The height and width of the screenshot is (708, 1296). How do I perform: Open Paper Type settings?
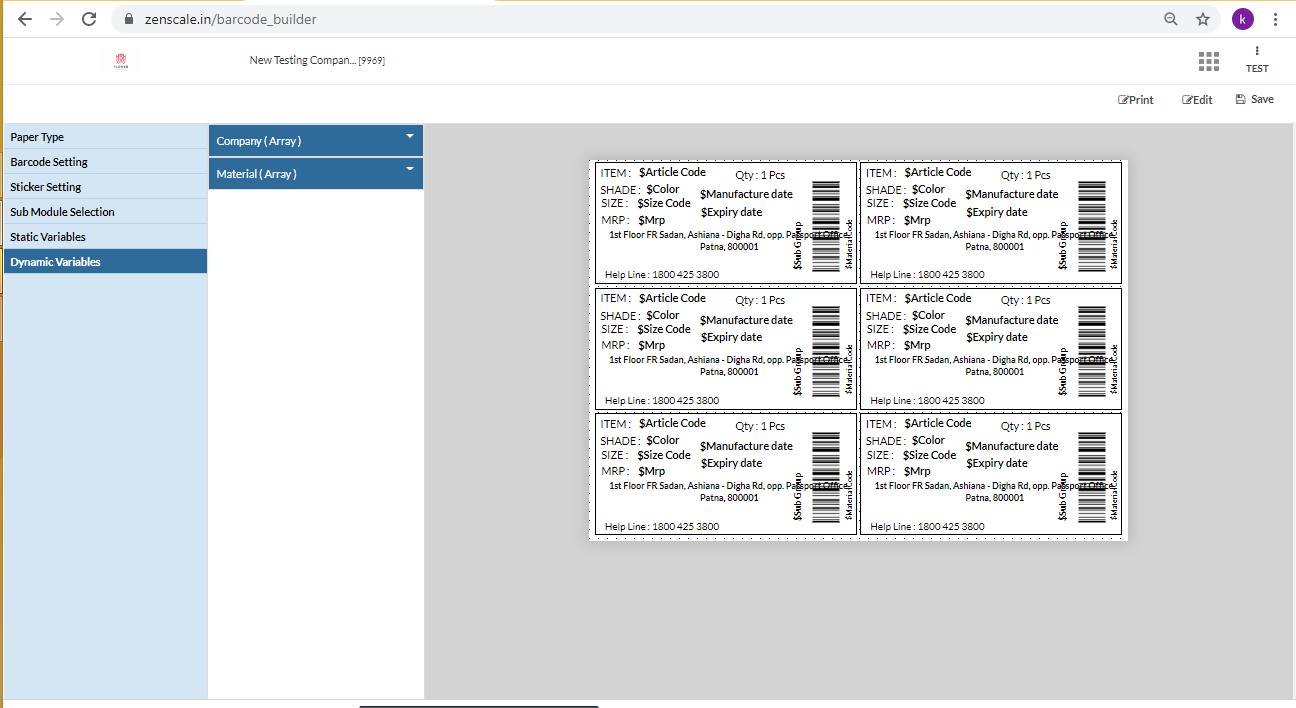click(x=105, y=137)
